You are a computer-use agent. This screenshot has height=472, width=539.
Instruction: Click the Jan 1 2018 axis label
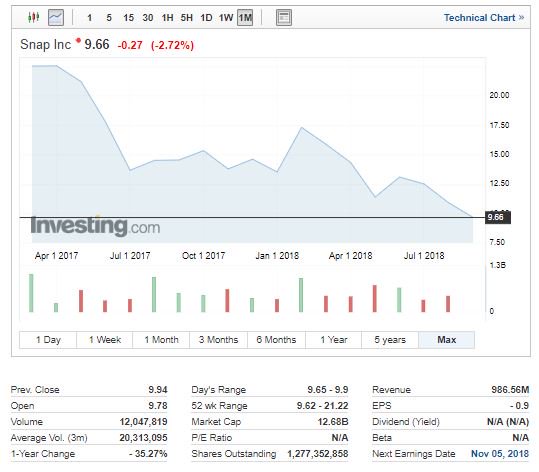click(277, 256)
